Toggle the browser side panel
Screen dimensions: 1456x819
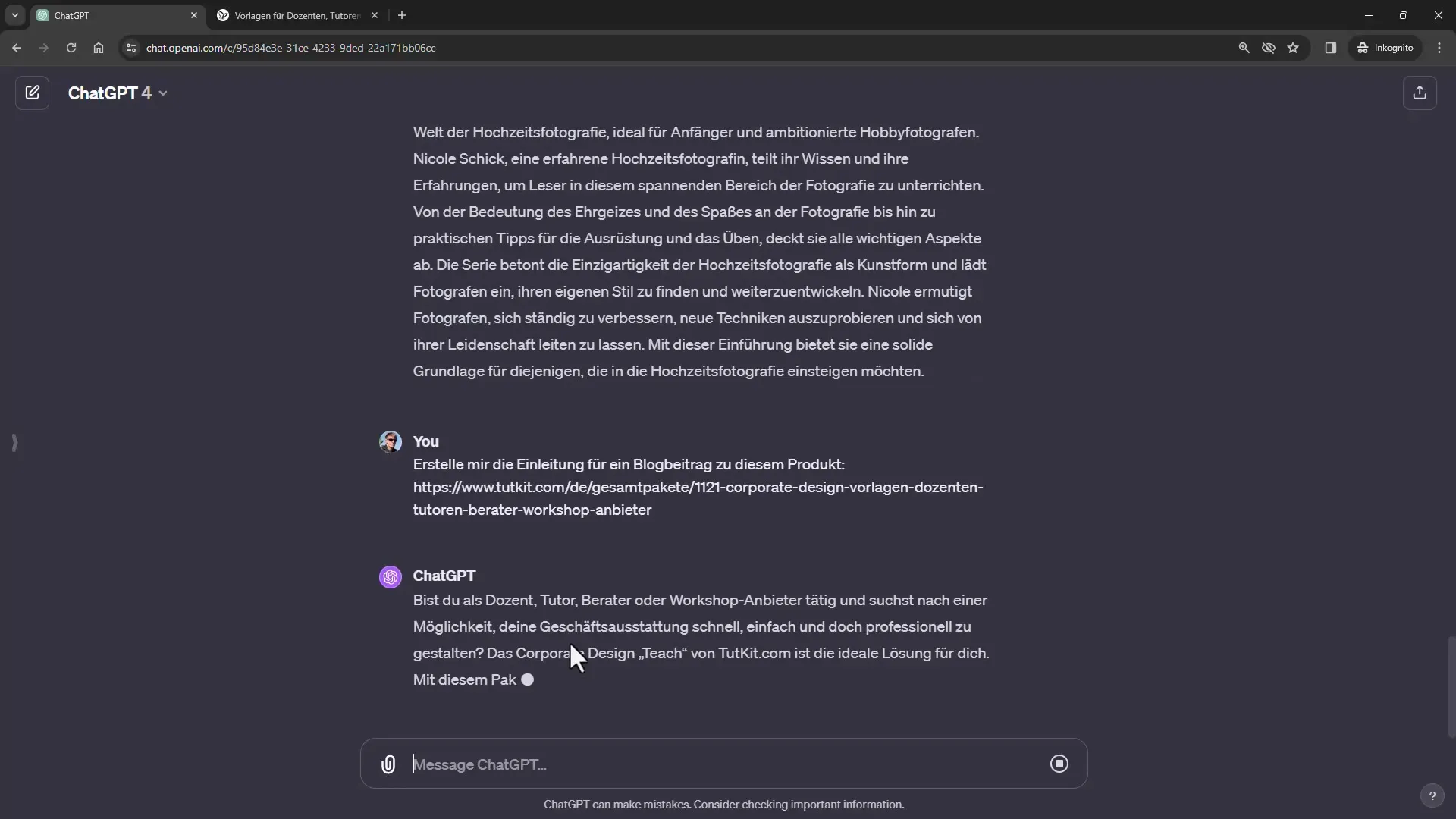click(x=1330, y=48)
